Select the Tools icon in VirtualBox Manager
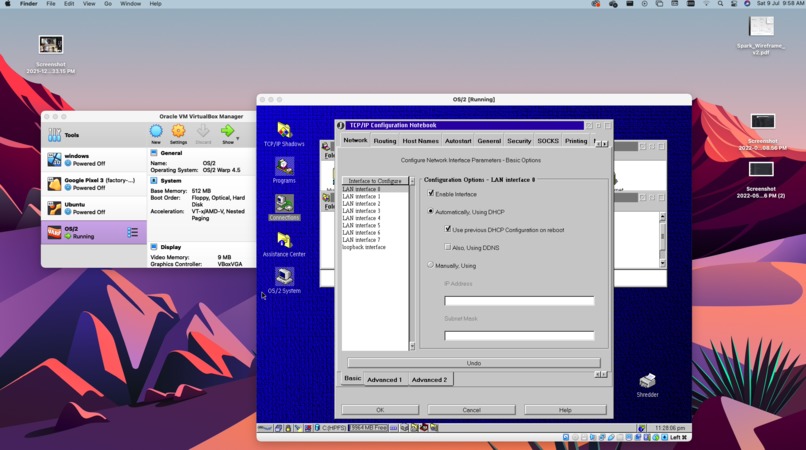This screenshot has height=450, width=806. click(54, 135)
